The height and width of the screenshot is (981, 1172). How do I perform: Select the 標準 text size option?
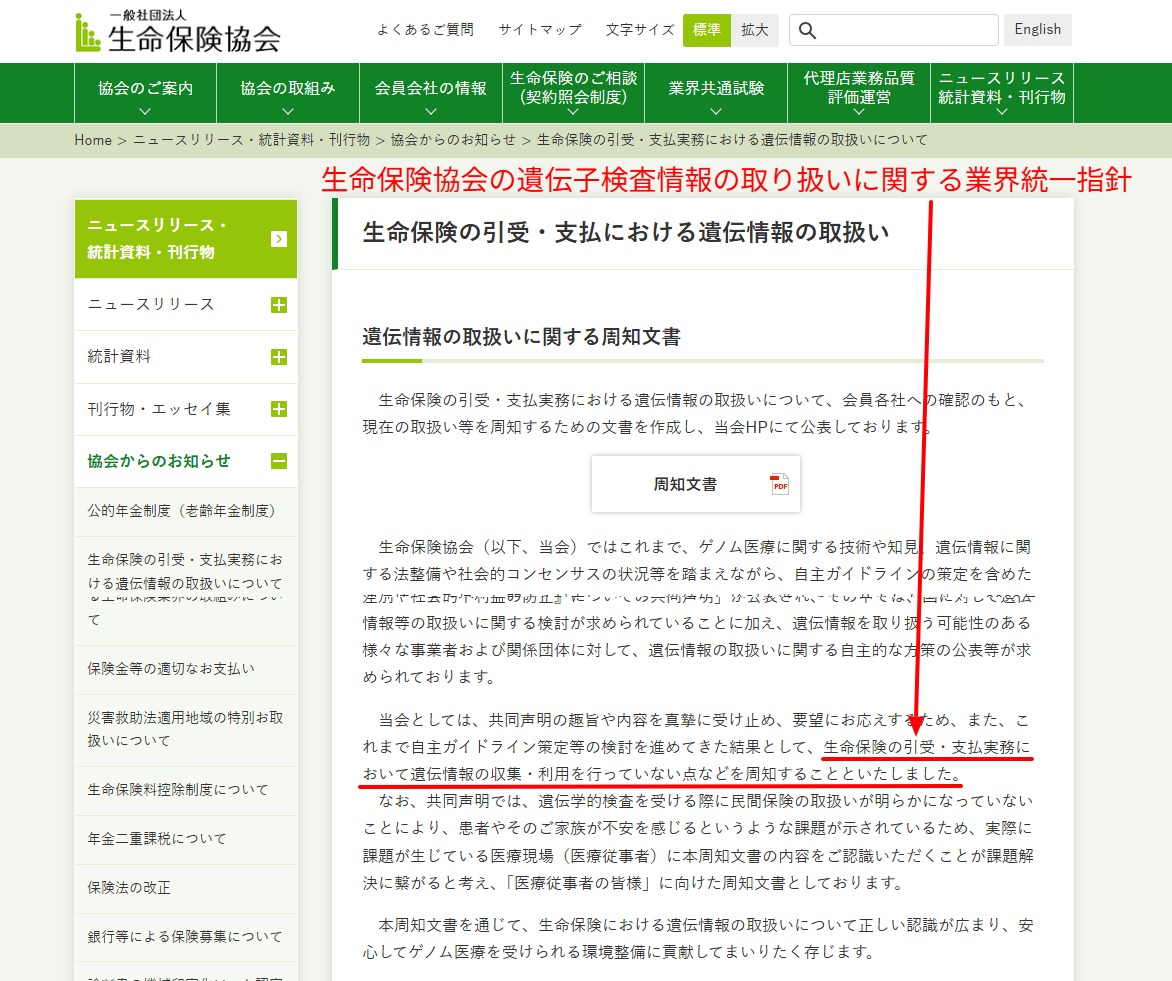707,30
